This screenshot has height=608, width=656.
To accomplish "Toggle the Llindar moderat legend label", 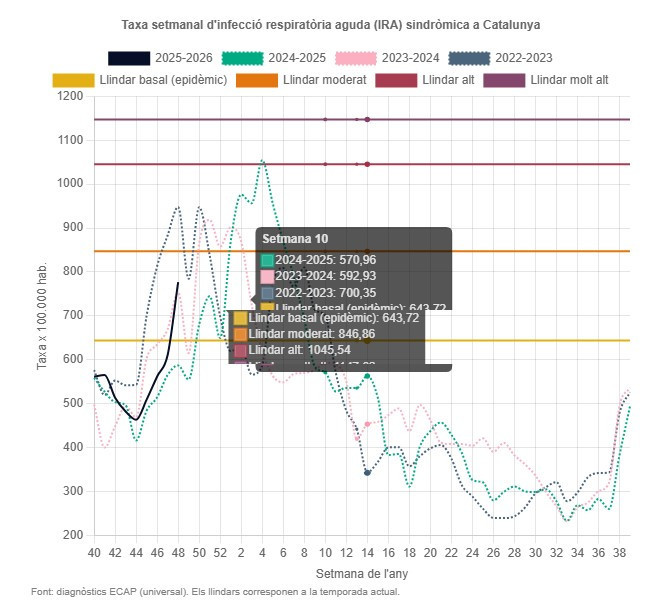I will click(324, 79).
